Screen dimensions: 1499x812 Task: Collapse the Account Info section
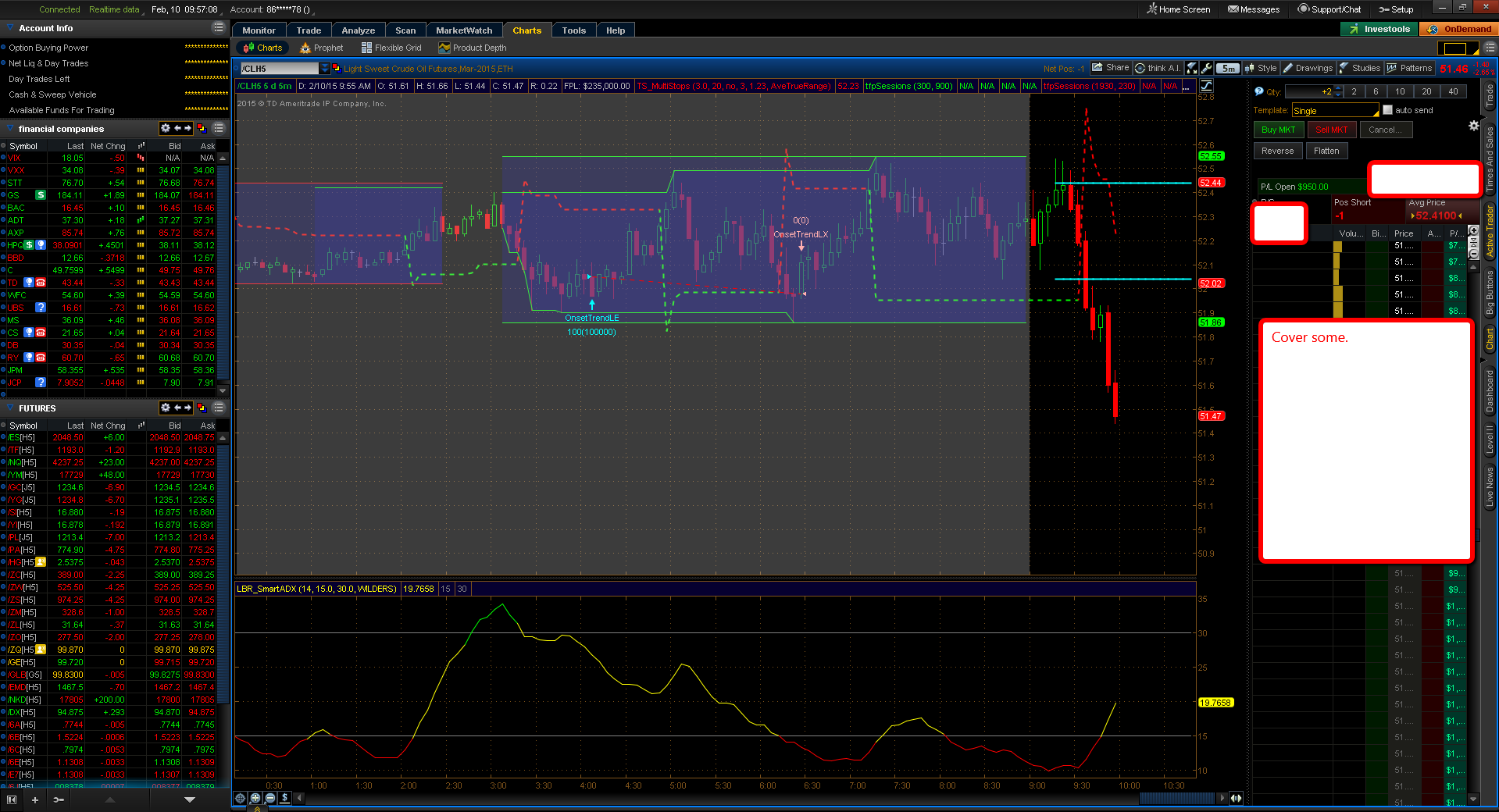coord(10,28)
